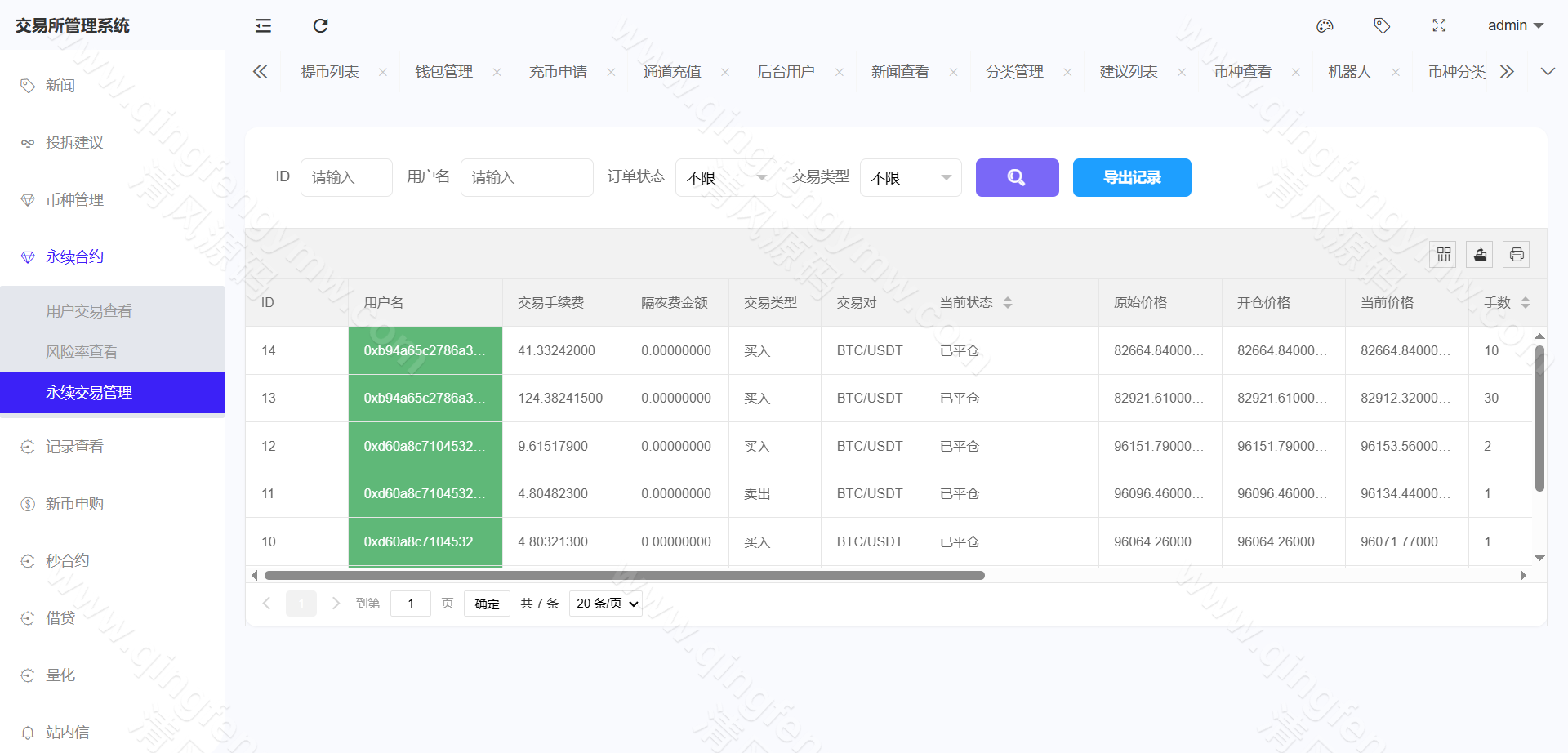Click the 导出记录 button
This screenshot has height=753, width=1568.
pyautogui.click(x=1132, y=177)
